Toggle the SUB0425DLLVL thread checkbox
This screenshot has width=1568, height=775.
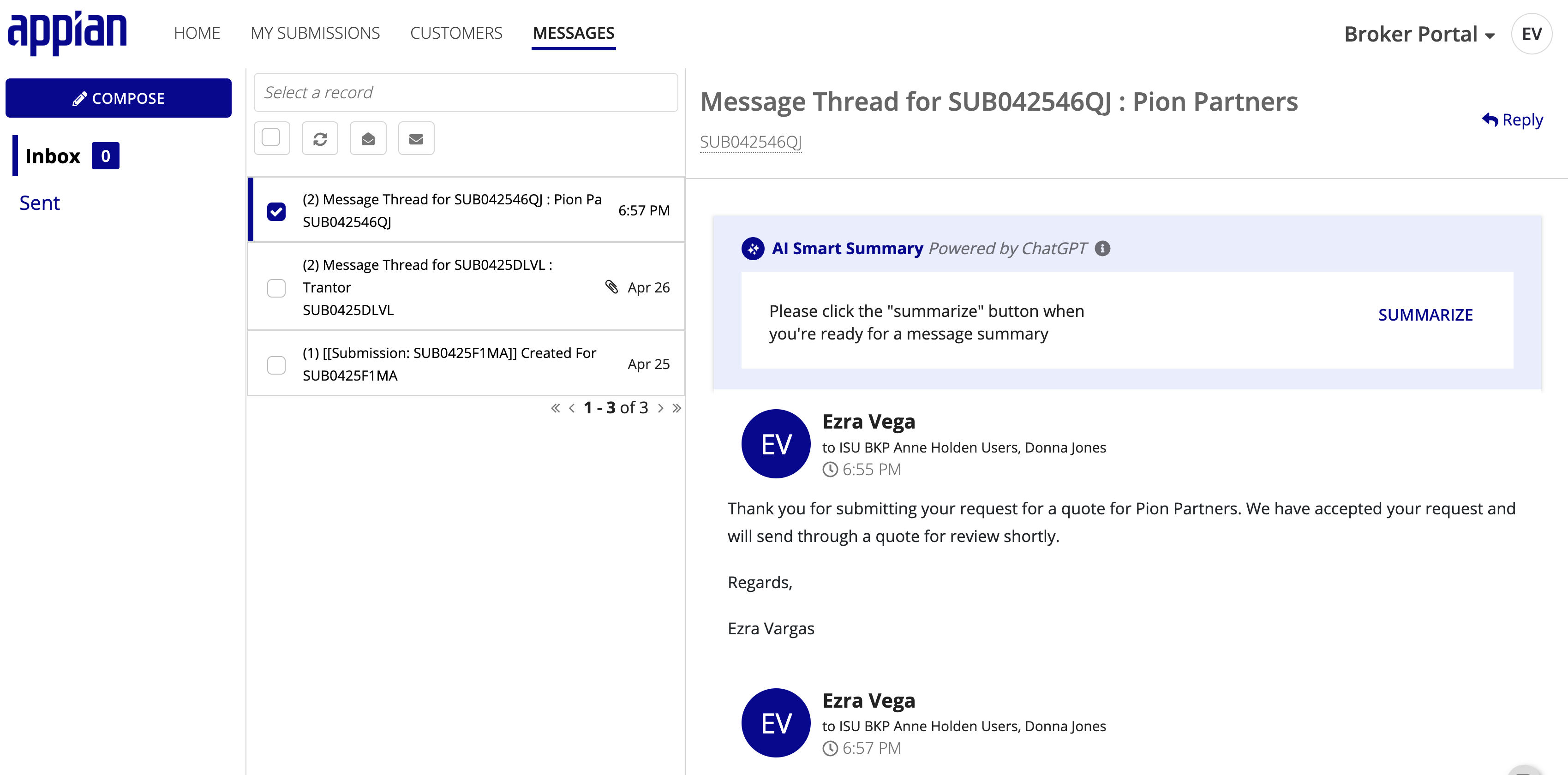[277, 288]
